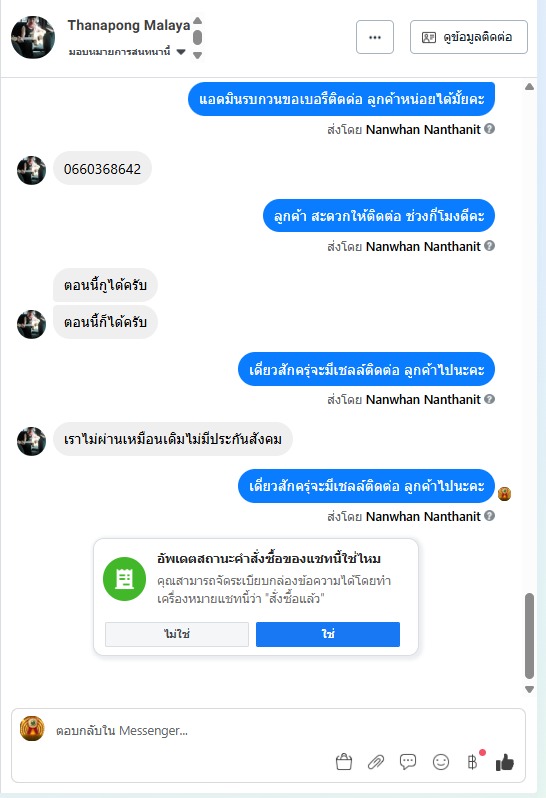Attach a file with the paperclip icon
The image size is (546, 798).
[376, 762]
